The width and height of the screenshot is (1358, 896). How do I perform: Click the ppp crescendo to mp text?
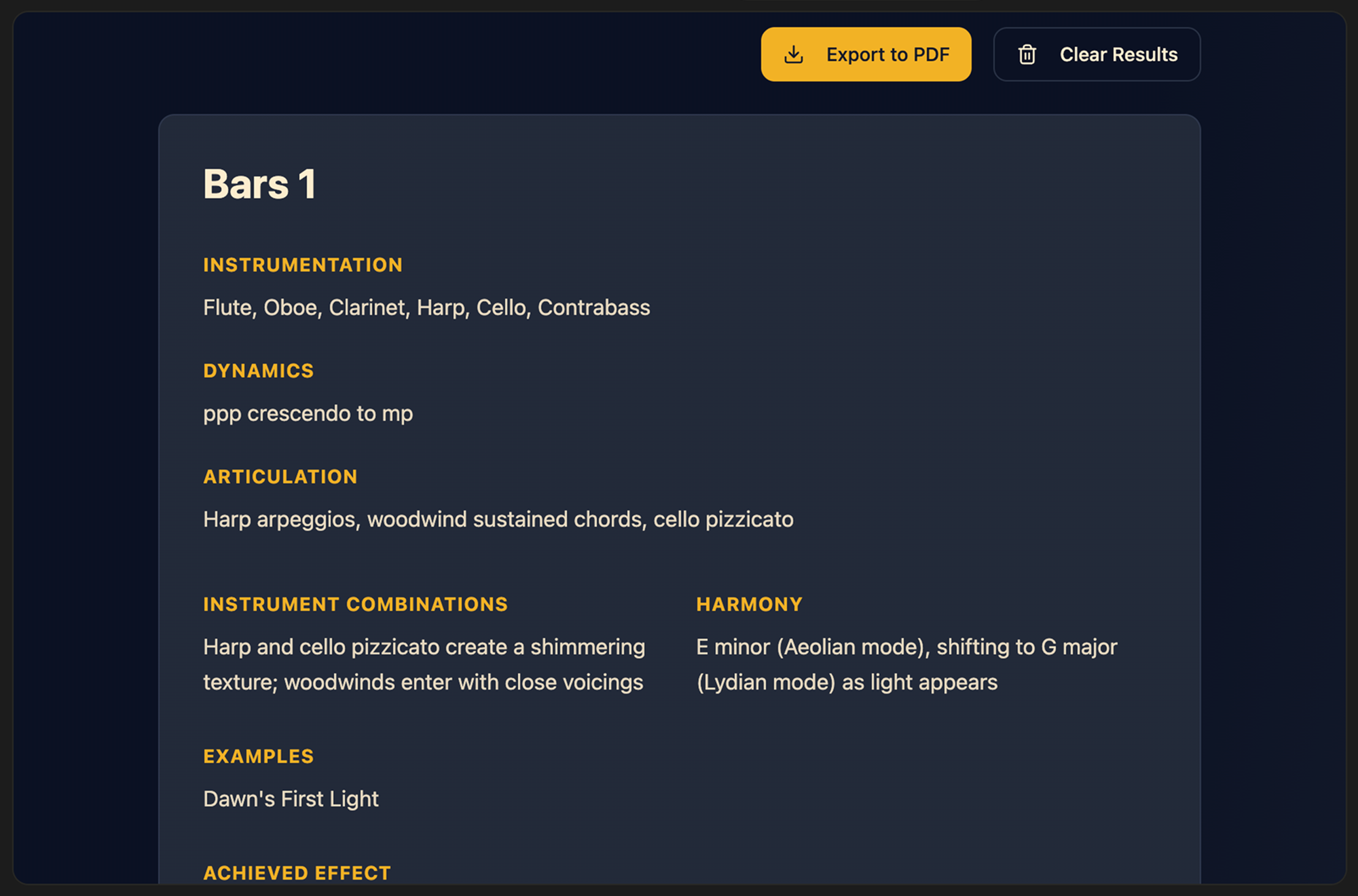click(x=308, y=413)
